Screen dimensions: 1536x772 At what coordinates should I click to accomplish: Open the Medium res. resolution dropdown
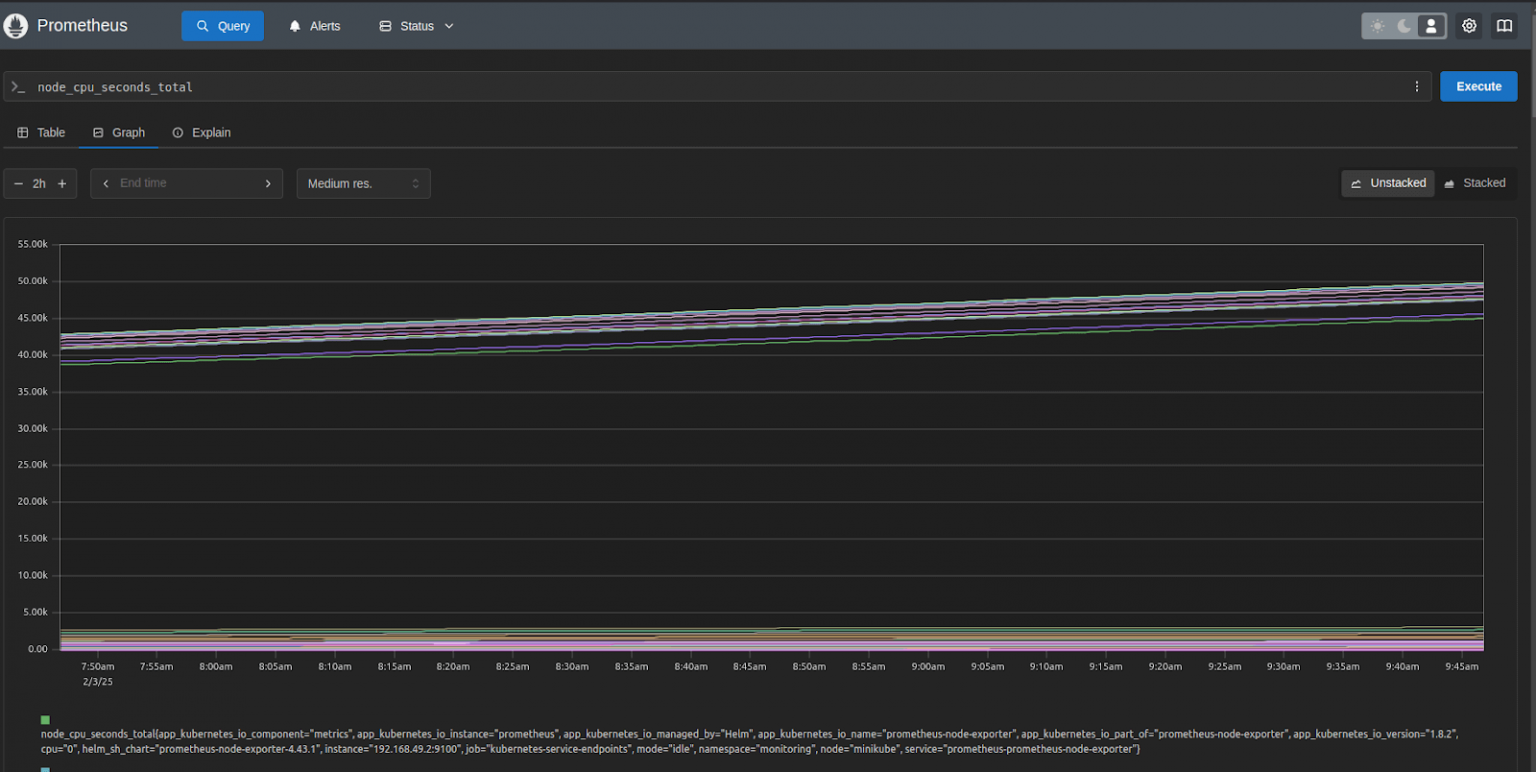[363, 183]
